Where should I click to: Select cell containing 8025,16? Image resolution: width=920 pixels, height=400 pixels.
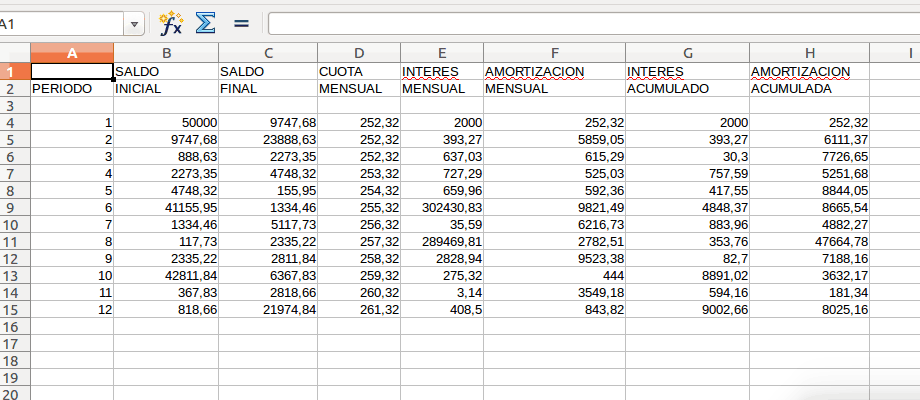click(x=810, y=310)
